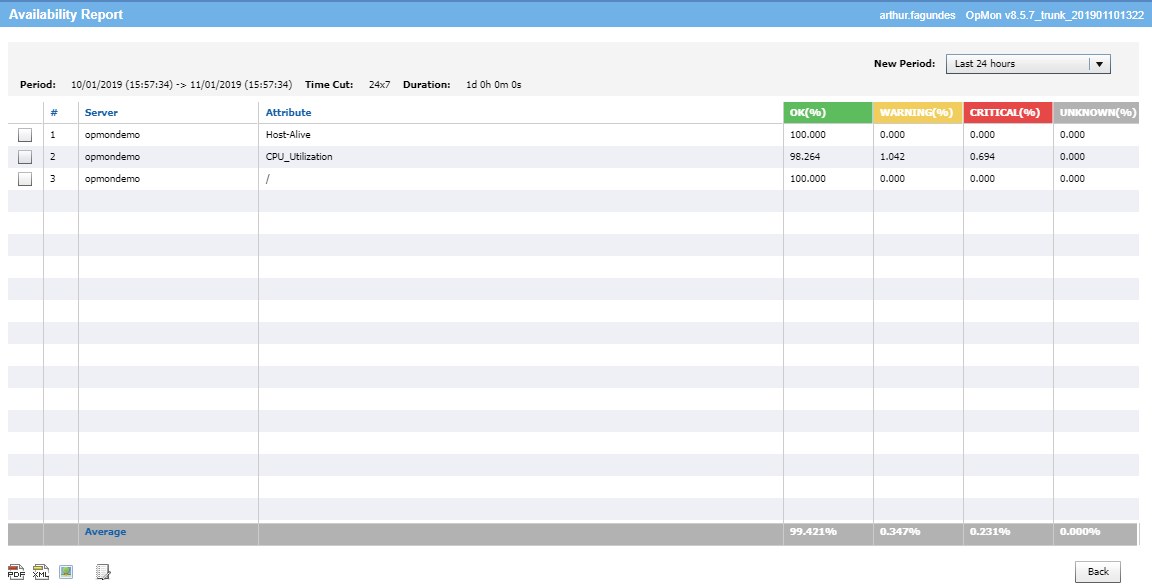1152x588 pixels.
Task: Click the period date range text
Action: pyautogui.click(x=181, y=85)
